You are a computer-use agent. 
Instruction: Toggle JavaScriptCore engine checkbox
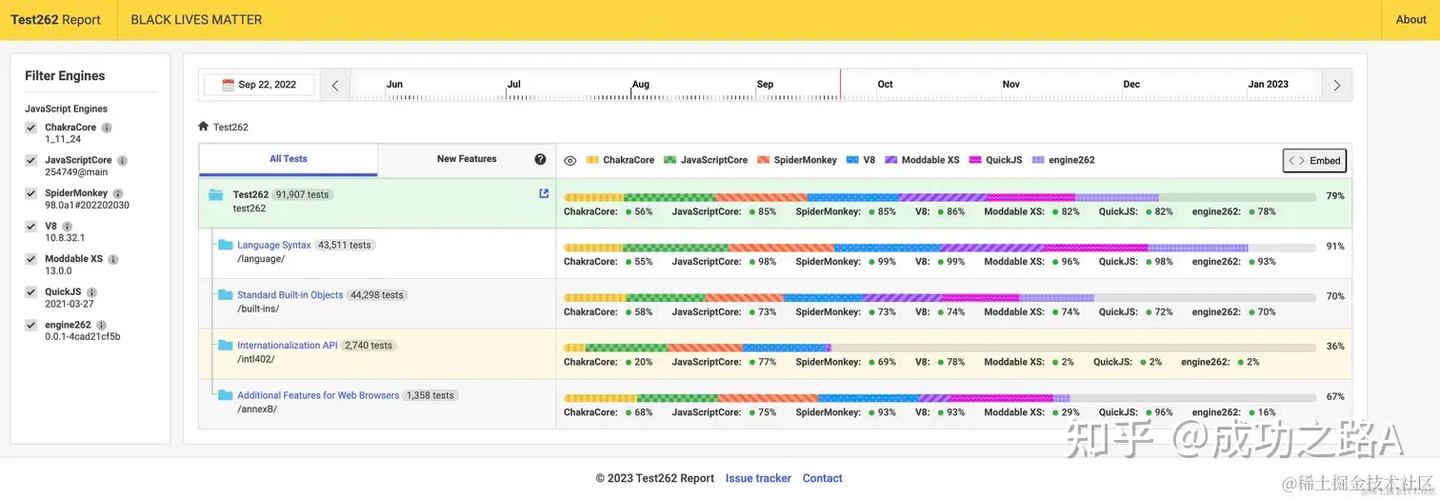pyautogui.click(x=31, y=160)
